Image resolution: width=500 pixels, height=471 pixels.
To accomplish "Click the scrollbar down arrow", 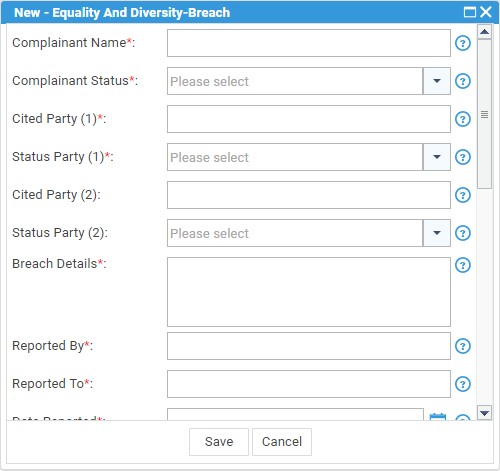I will point(484,413).
